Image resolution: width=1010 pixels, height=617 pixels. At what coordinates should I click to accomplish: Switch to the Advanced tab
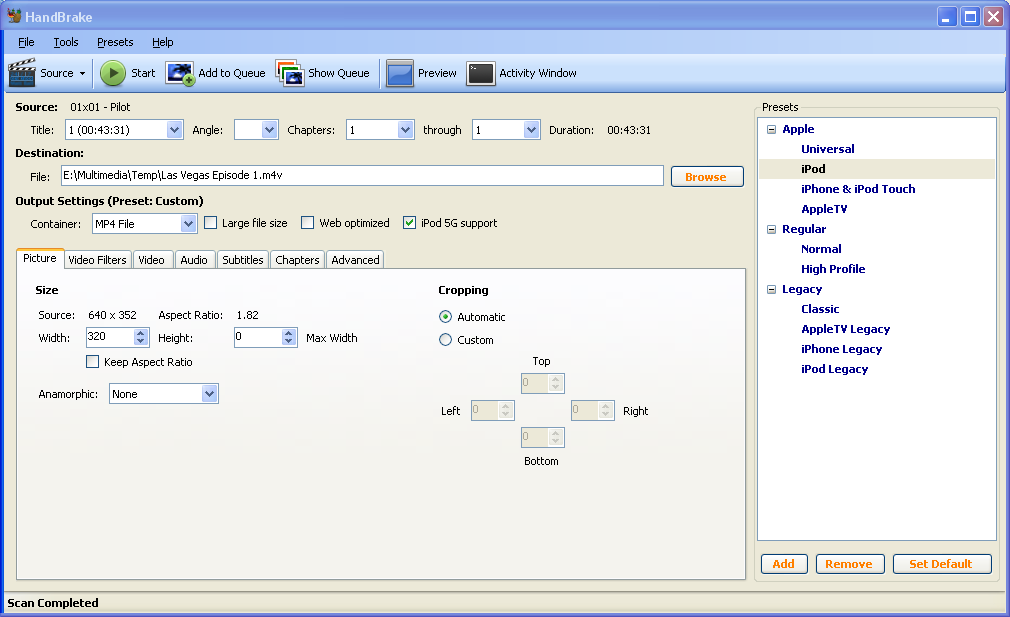click(356, 260)
